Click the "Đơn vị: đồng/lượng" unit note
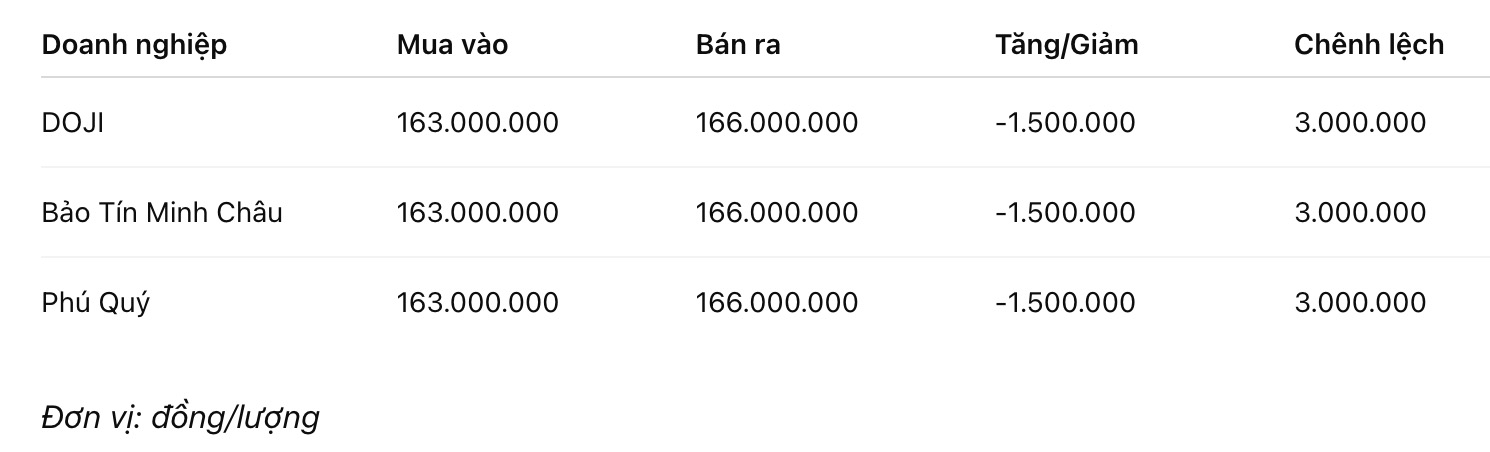The width and height of the screenshot is (1490, 452). pyautogui.click(x=180, y=418)
